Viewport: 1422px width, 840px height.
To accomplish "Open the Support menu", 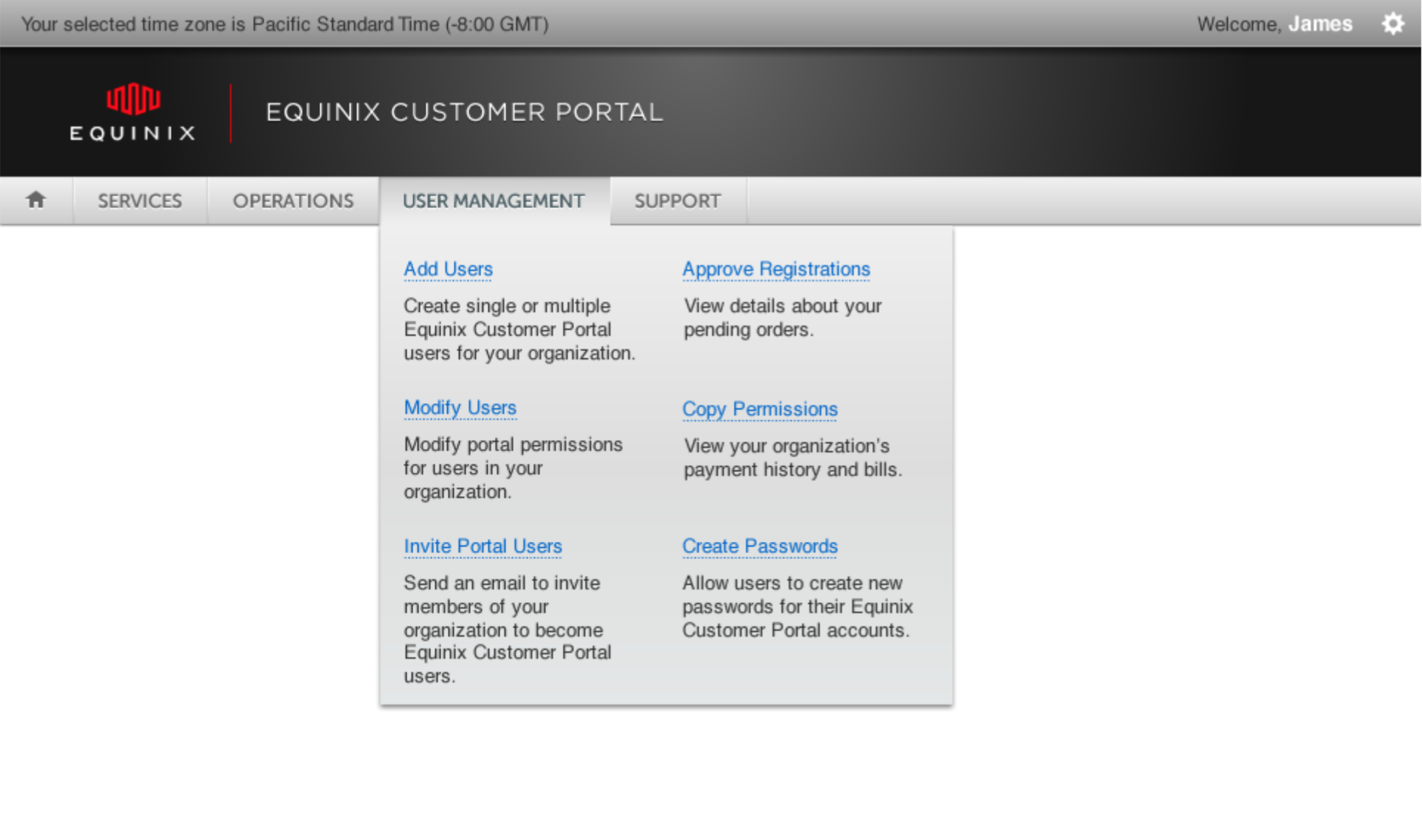I will point(678,201).
